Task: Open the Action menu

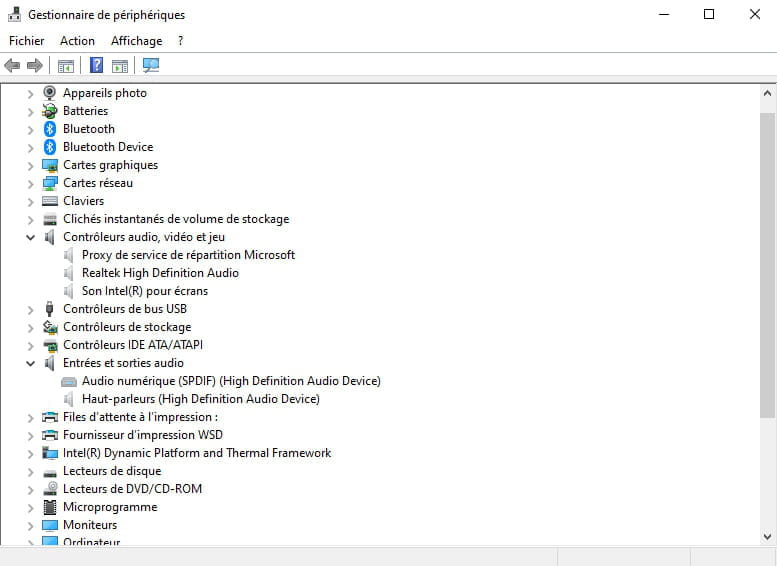Action: point(77,41)
